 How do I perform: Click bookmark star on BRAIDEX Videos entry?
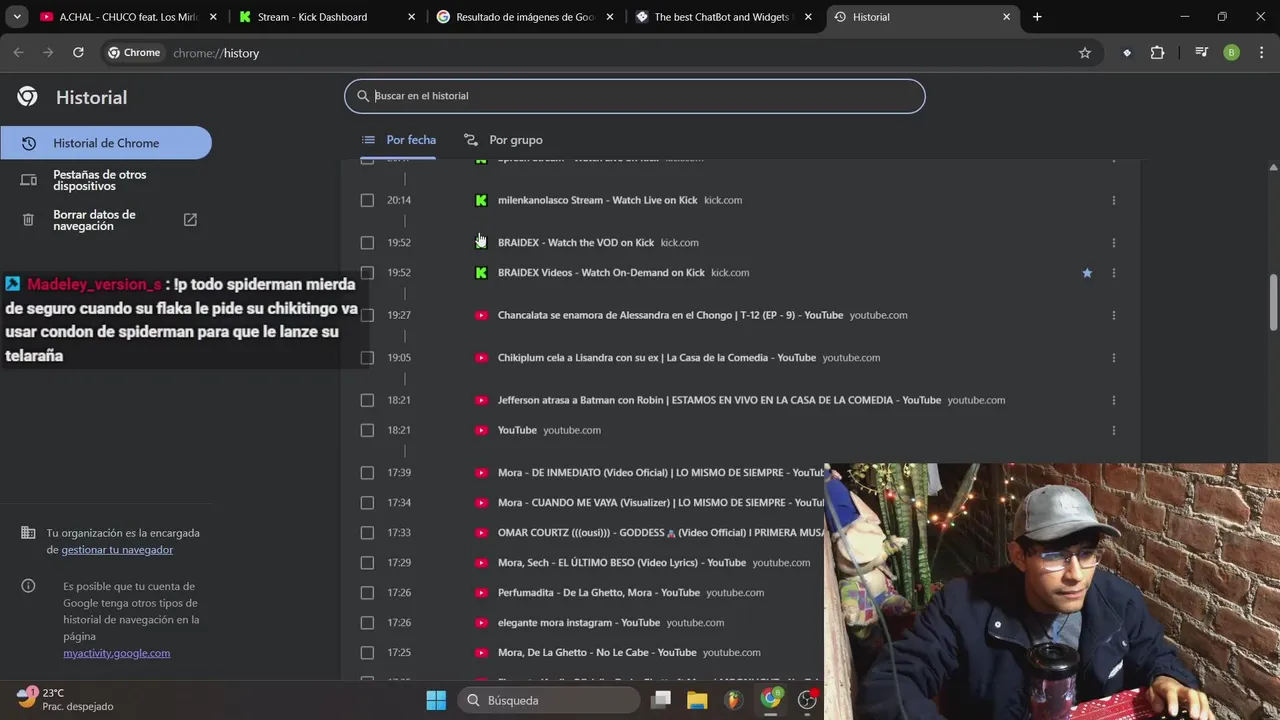pos(1087,272)
